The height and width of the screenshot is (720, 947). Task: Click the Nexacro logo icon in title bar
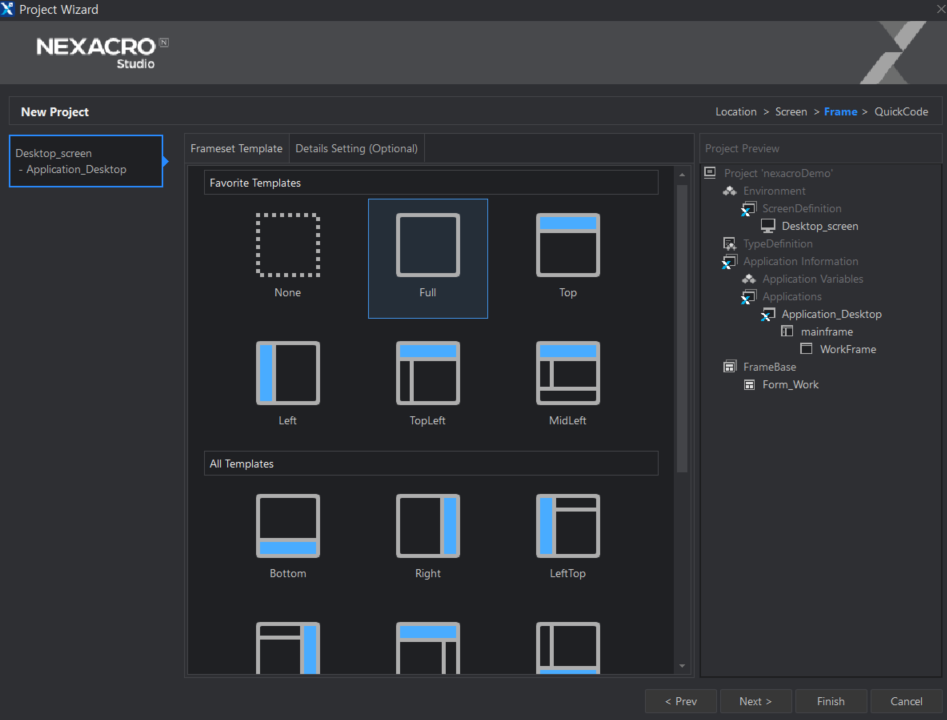click(7, 9)
